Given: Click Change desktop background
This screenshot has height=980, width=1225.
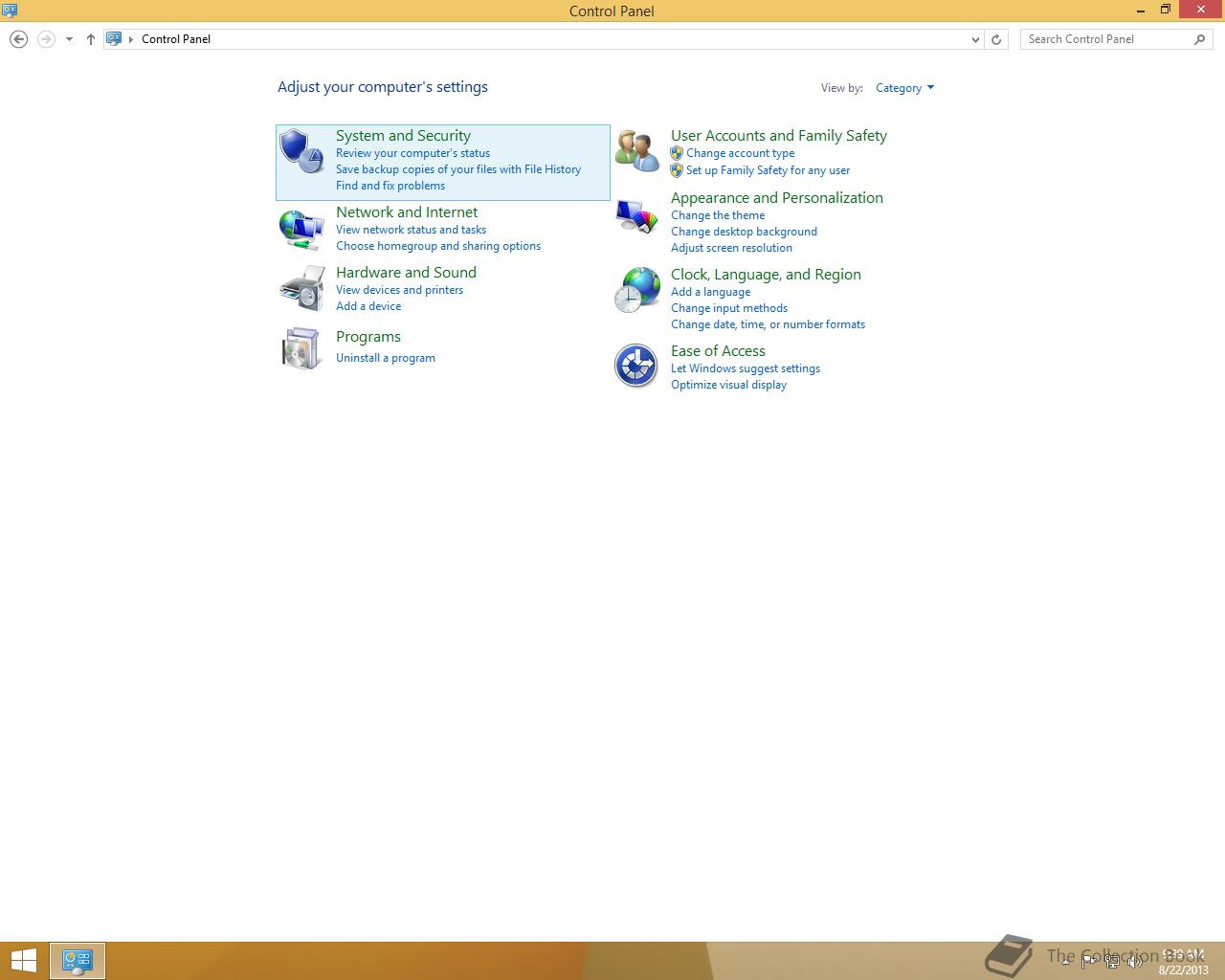Looking at the screenshot, I should click(x=744, y=232).
